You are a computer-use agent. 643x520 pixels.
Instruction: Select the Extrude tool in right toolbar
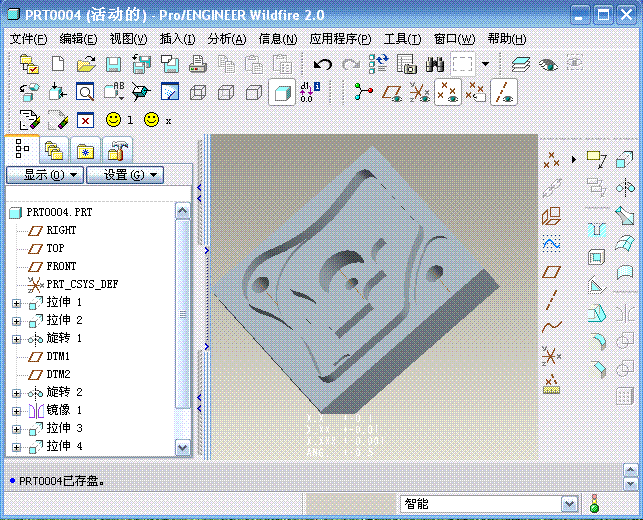click(x=625, y=160)
